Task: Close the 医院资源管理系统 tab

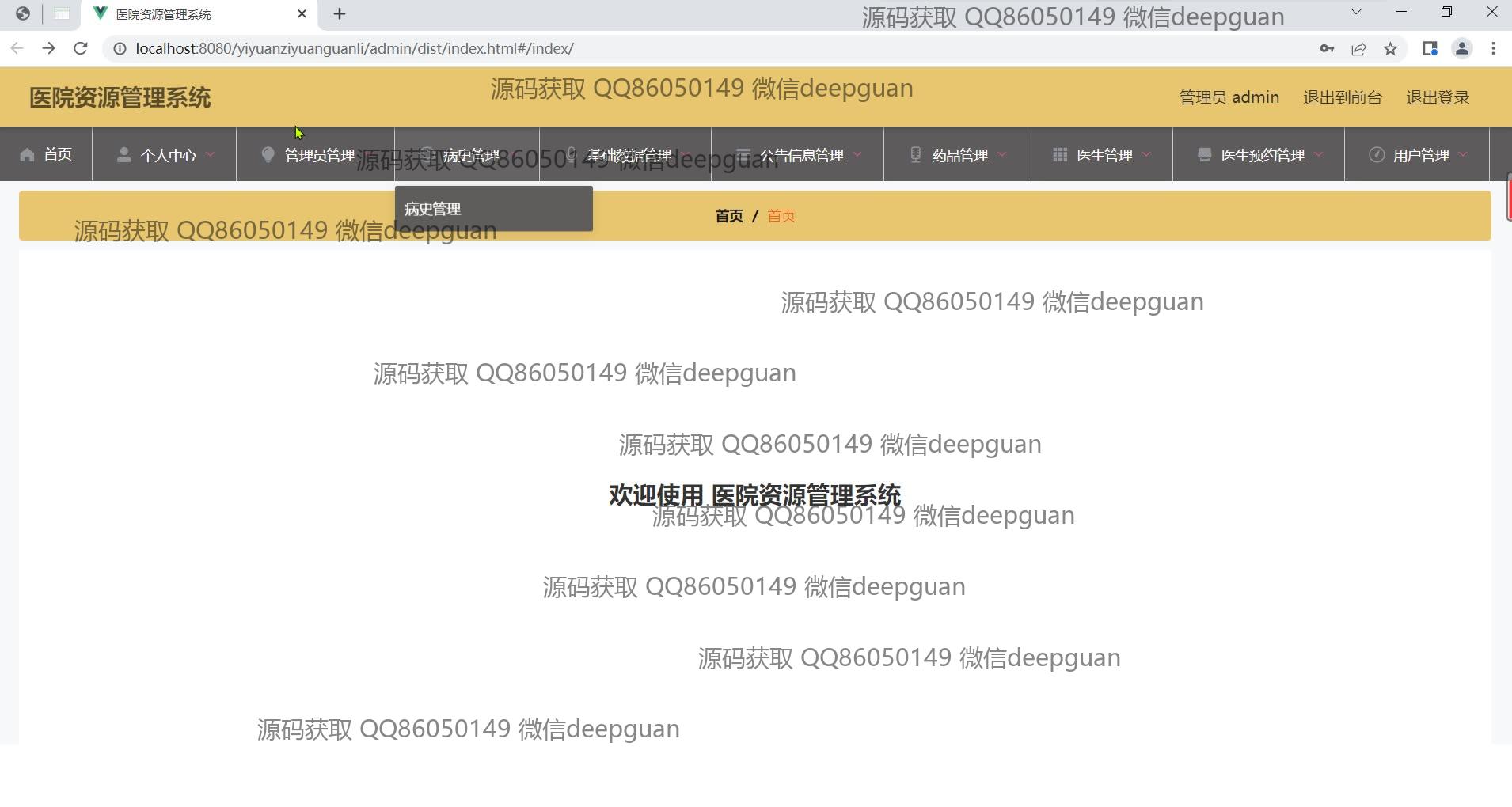Action: (302, 13)
